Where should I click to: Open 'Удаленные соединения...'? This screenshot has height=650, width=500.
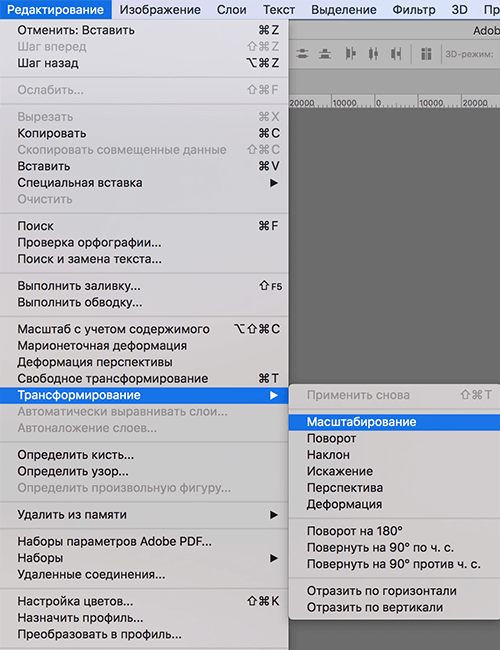(x=144, y=575)
